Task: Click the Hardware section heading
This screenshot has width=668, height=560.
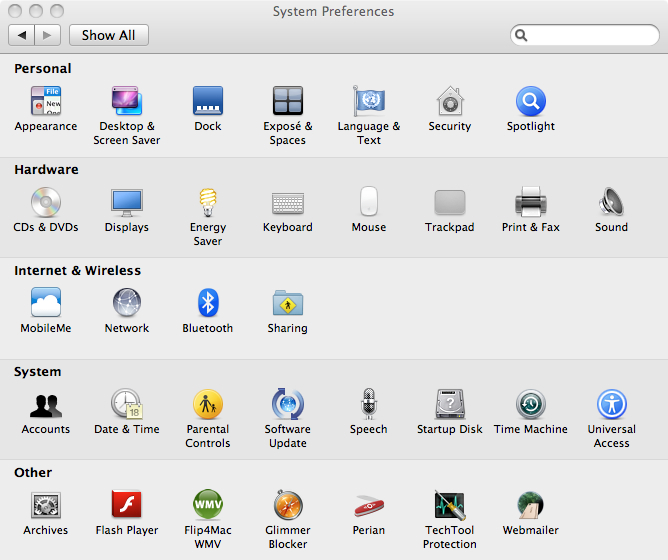Action: click(46, 170)
